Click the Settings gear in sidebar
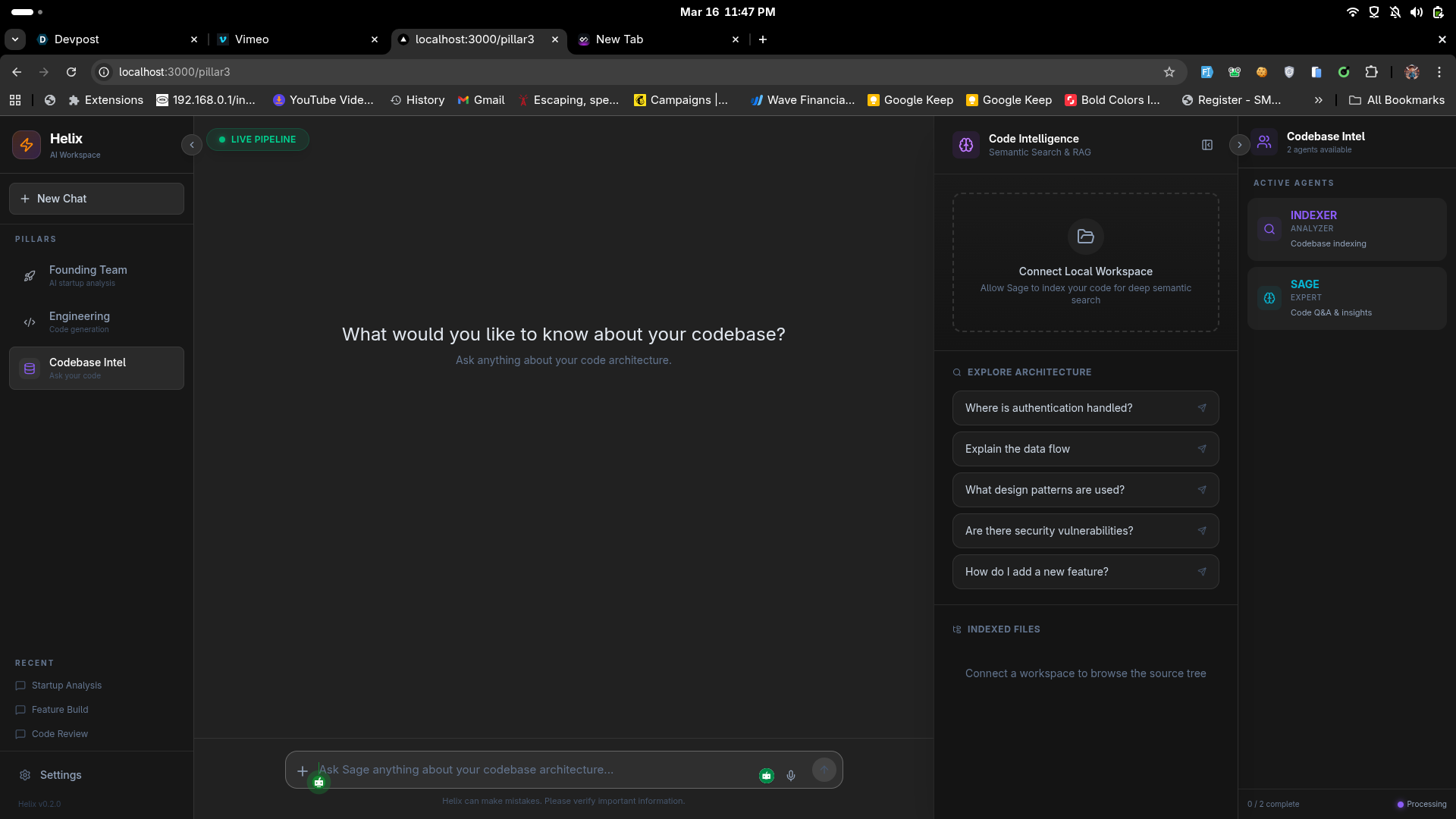This screenshot has height=819, width=1456. [x=25, y=775]
